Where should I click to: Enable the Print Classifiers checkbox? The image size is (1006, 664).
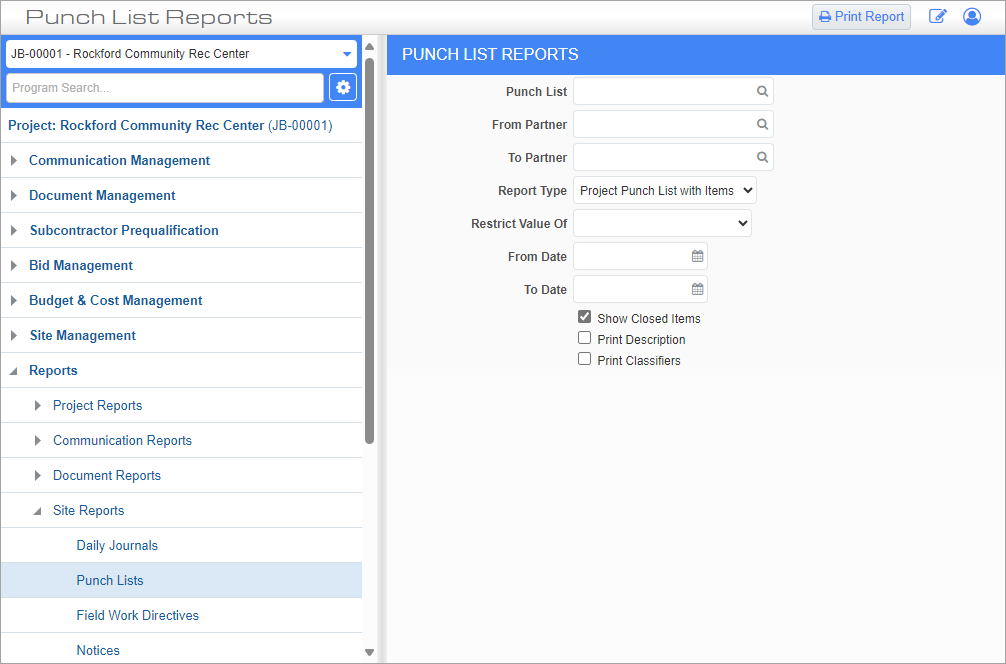[585, 360]
